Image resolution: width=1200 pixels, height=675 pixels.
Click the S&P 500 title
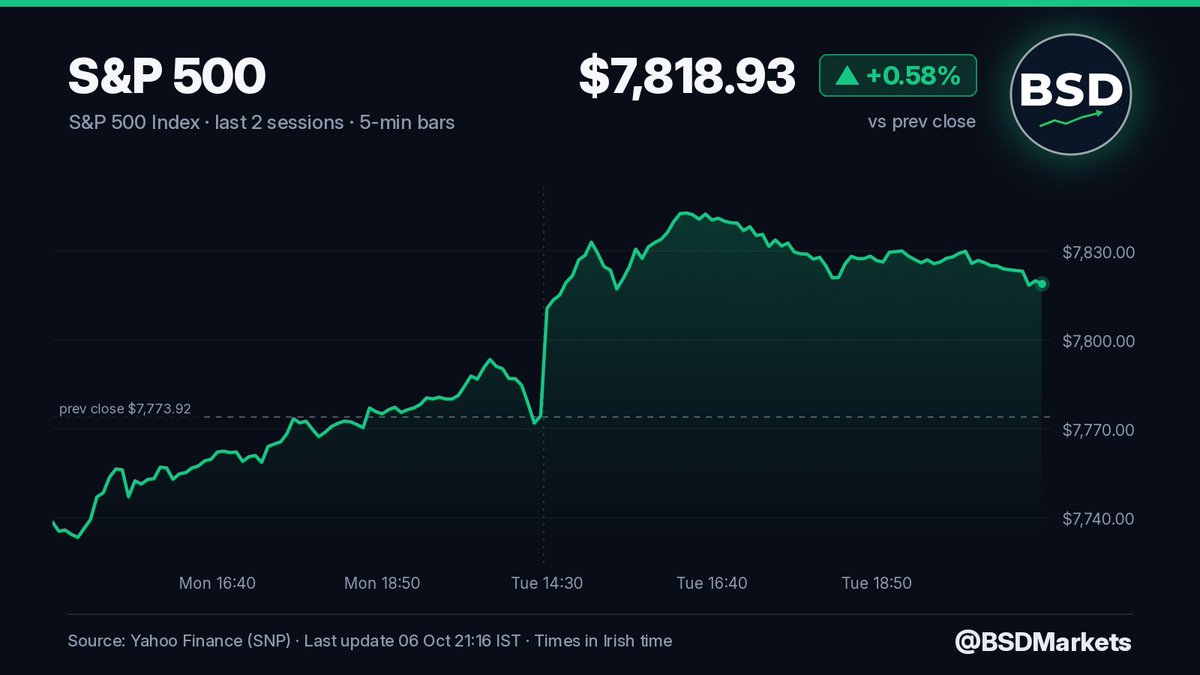[167, 78]
